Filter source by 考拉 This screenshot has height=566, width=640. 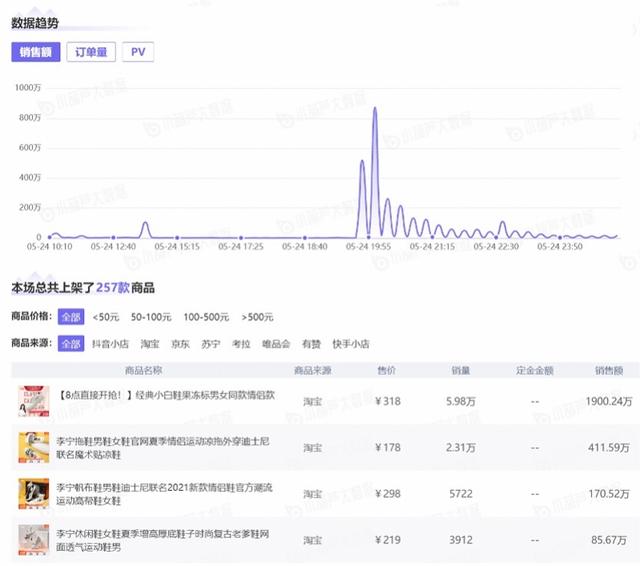[241, 344]
